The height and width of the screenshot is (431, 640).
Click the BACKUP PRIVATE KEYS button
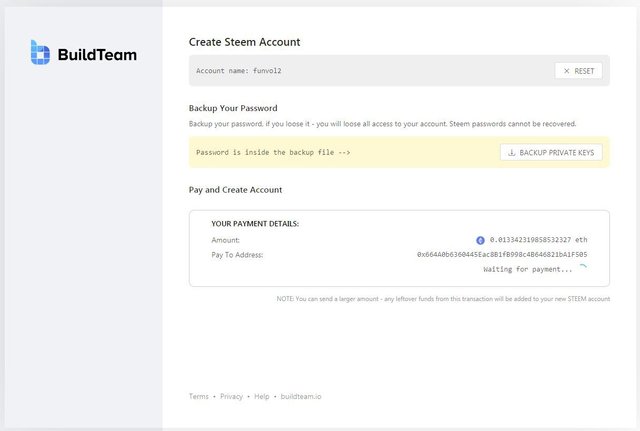551,152
